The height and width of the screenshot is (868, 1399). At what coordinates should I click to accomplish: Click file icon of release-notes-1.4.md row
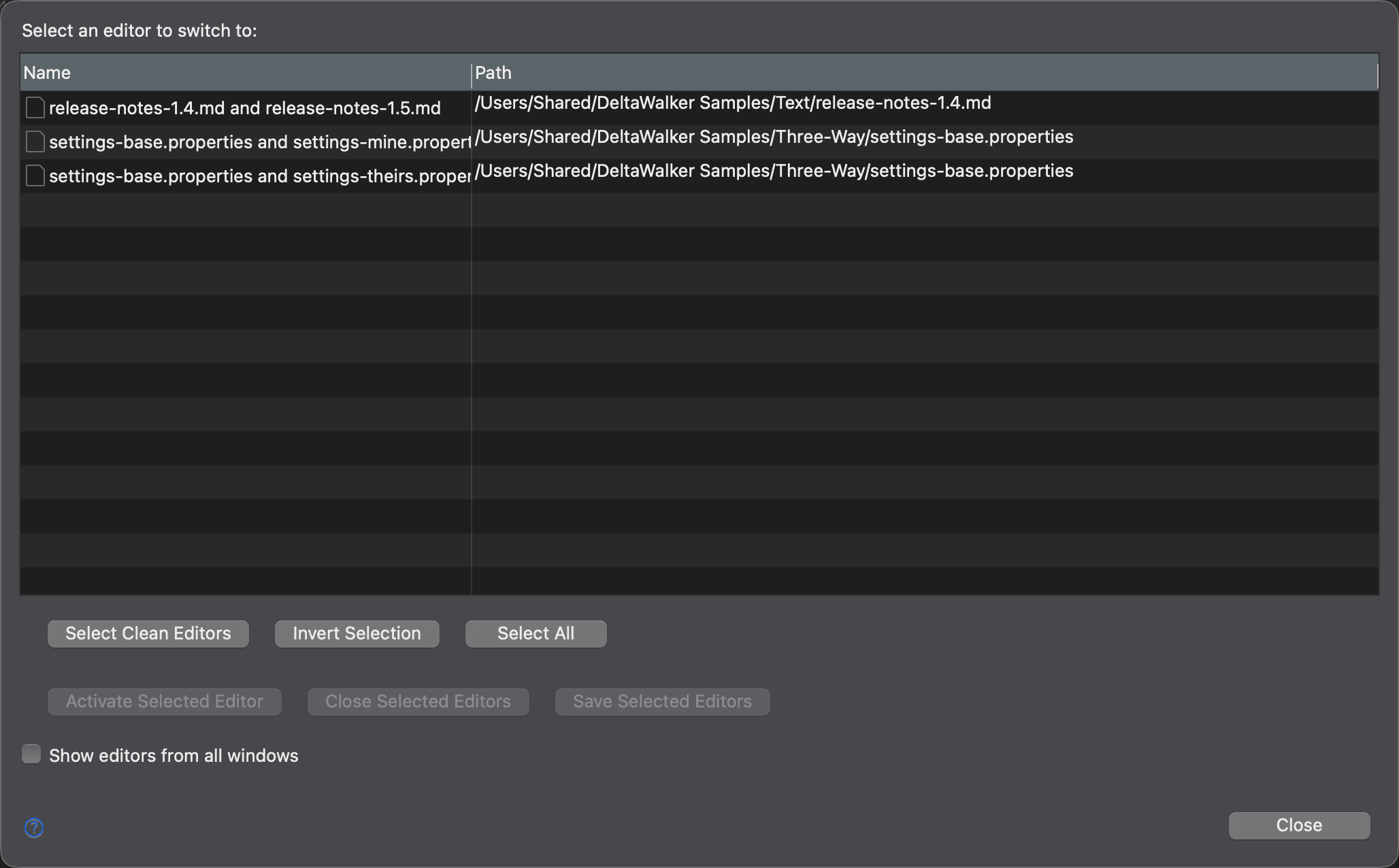(x=35, y=107)
